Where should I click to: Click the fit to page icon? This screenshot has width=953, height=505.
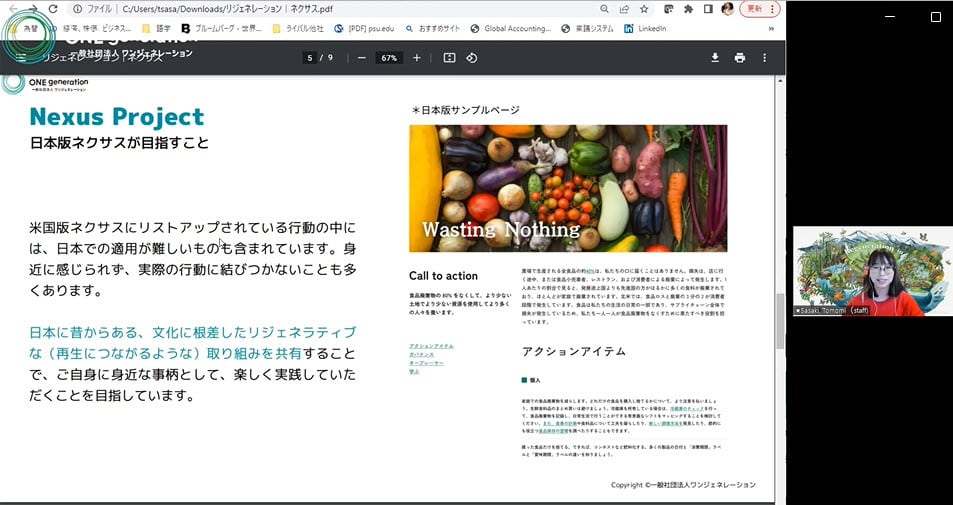point(449,58)
